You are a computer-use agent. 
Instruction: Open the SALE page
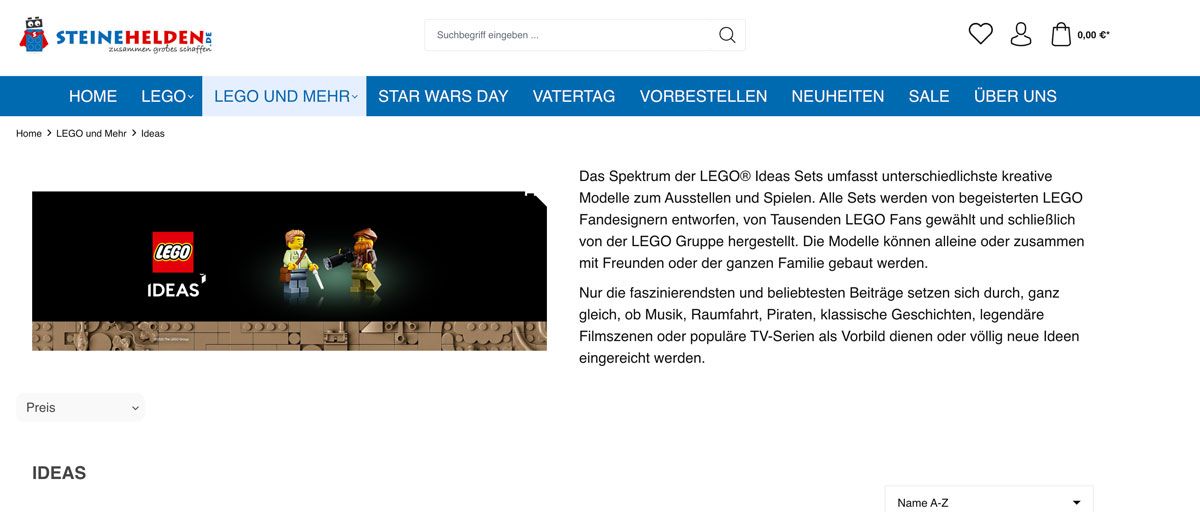click(x=929, y=96)
